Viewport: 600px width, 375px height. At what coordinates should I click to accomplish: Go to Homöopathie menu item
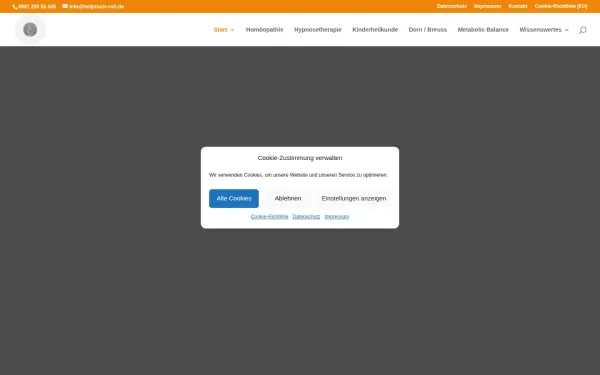point(264,29)
